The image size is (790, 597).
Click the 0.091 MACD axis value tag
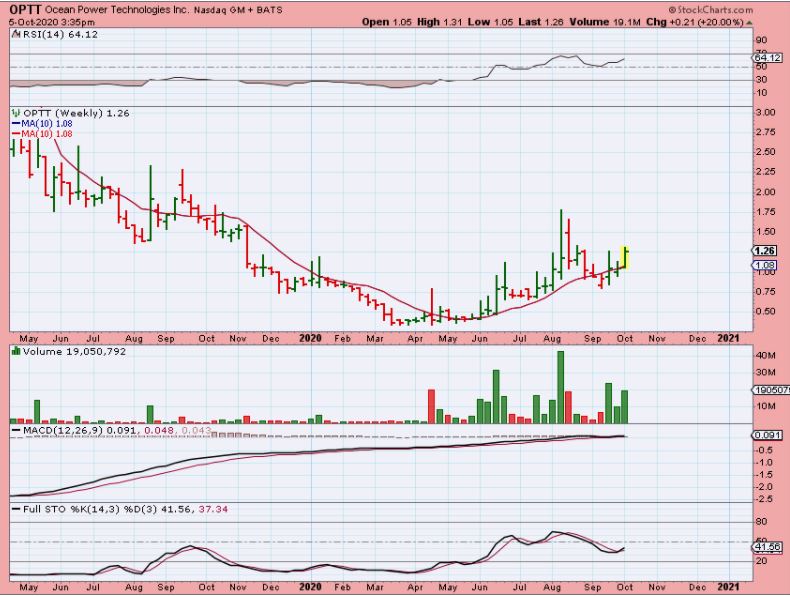(767, 435)
